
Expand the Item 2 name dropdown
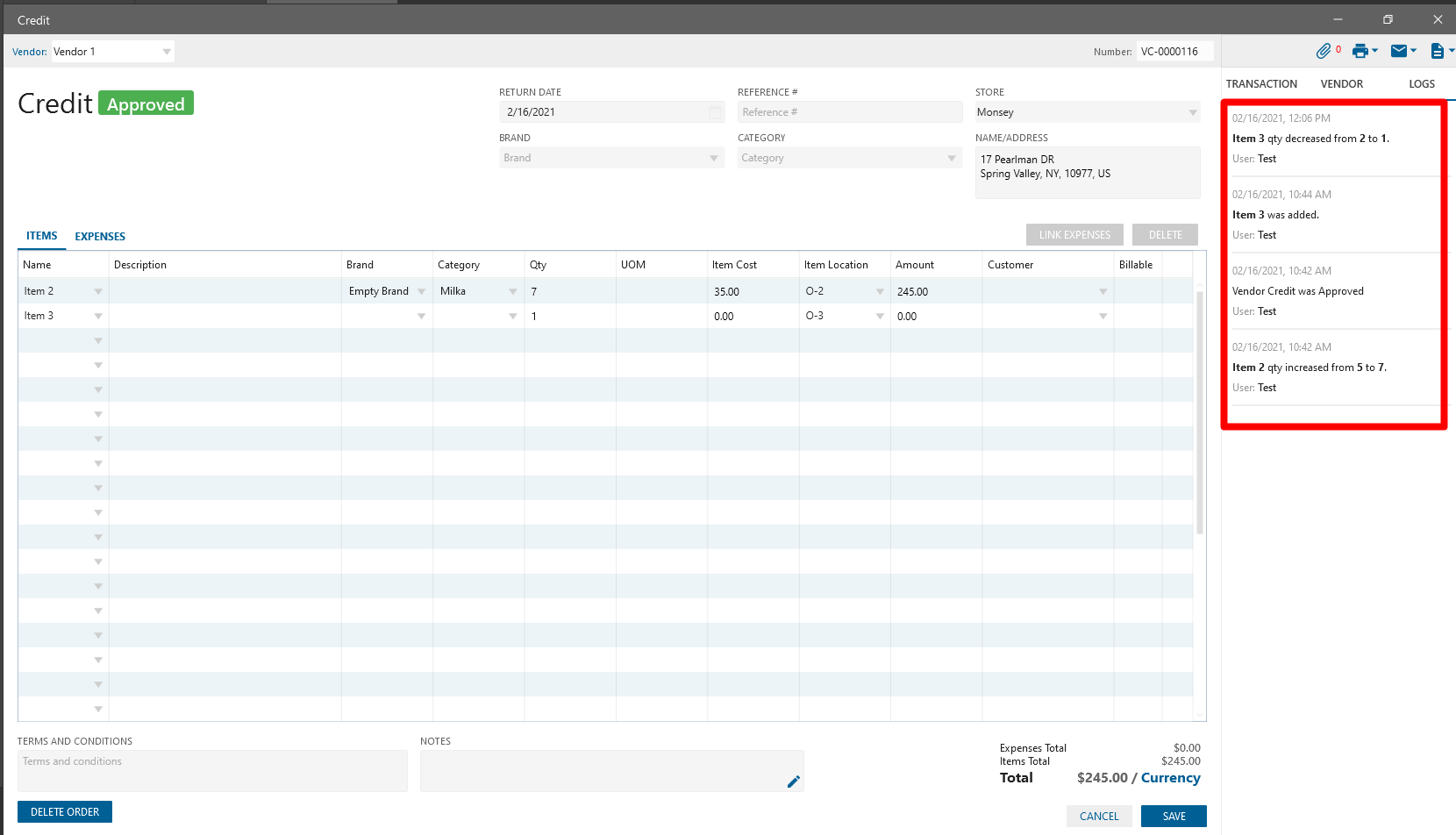98,291
